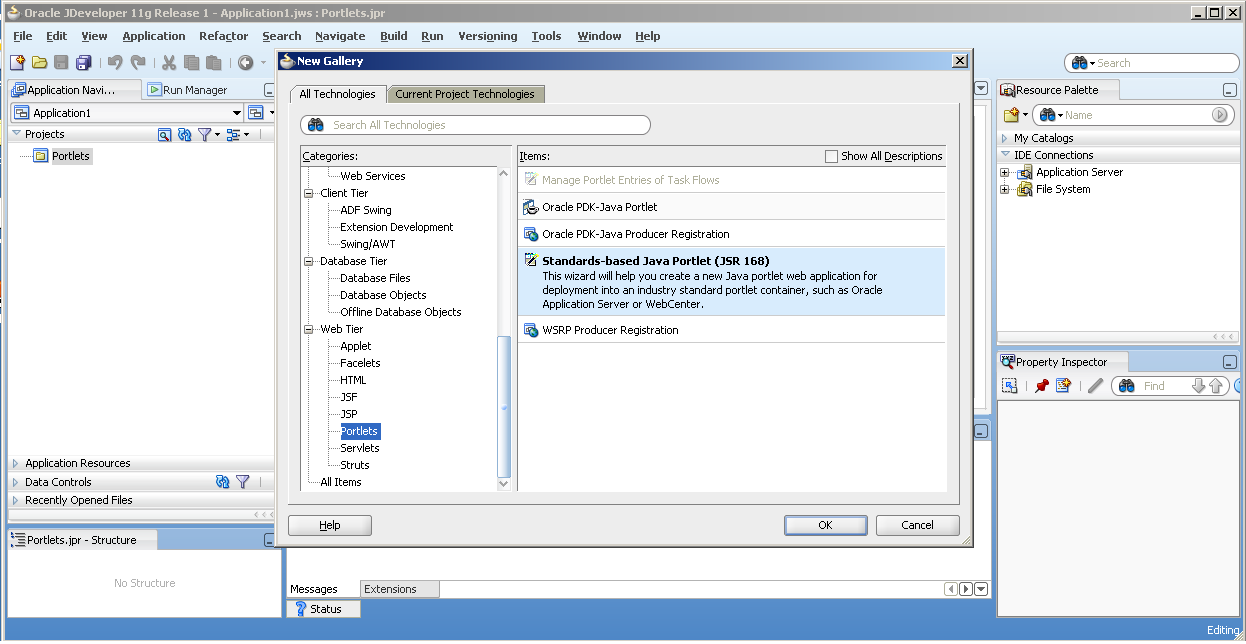The width and height of the screenshot is (1246, 644).
Task: Select WSRP Producer Registration item
Action: [x=731, y=330]
